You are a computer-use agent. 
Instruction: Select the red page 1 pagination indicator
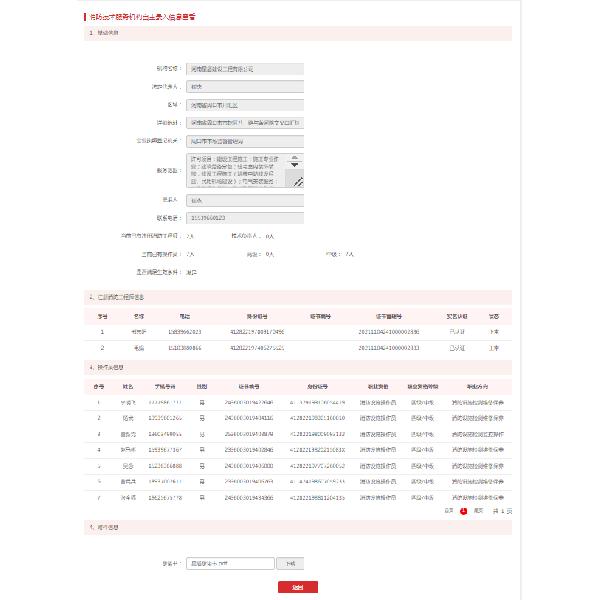(463, 510)
